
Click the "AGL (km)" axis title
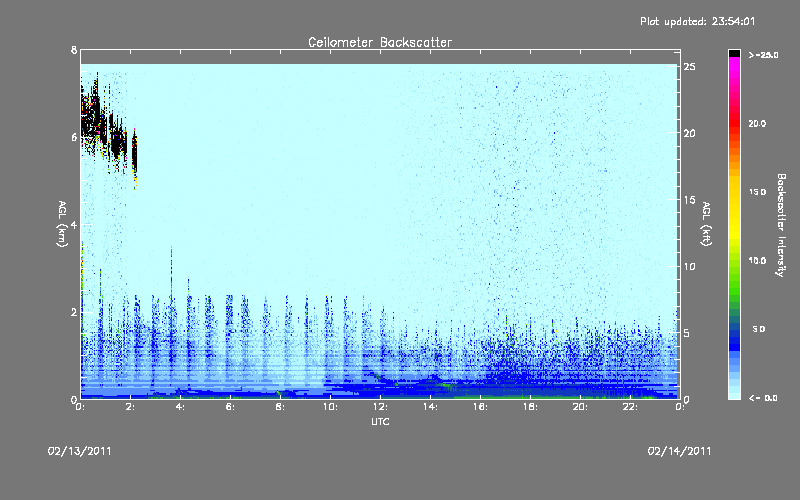tap(62, 224)
